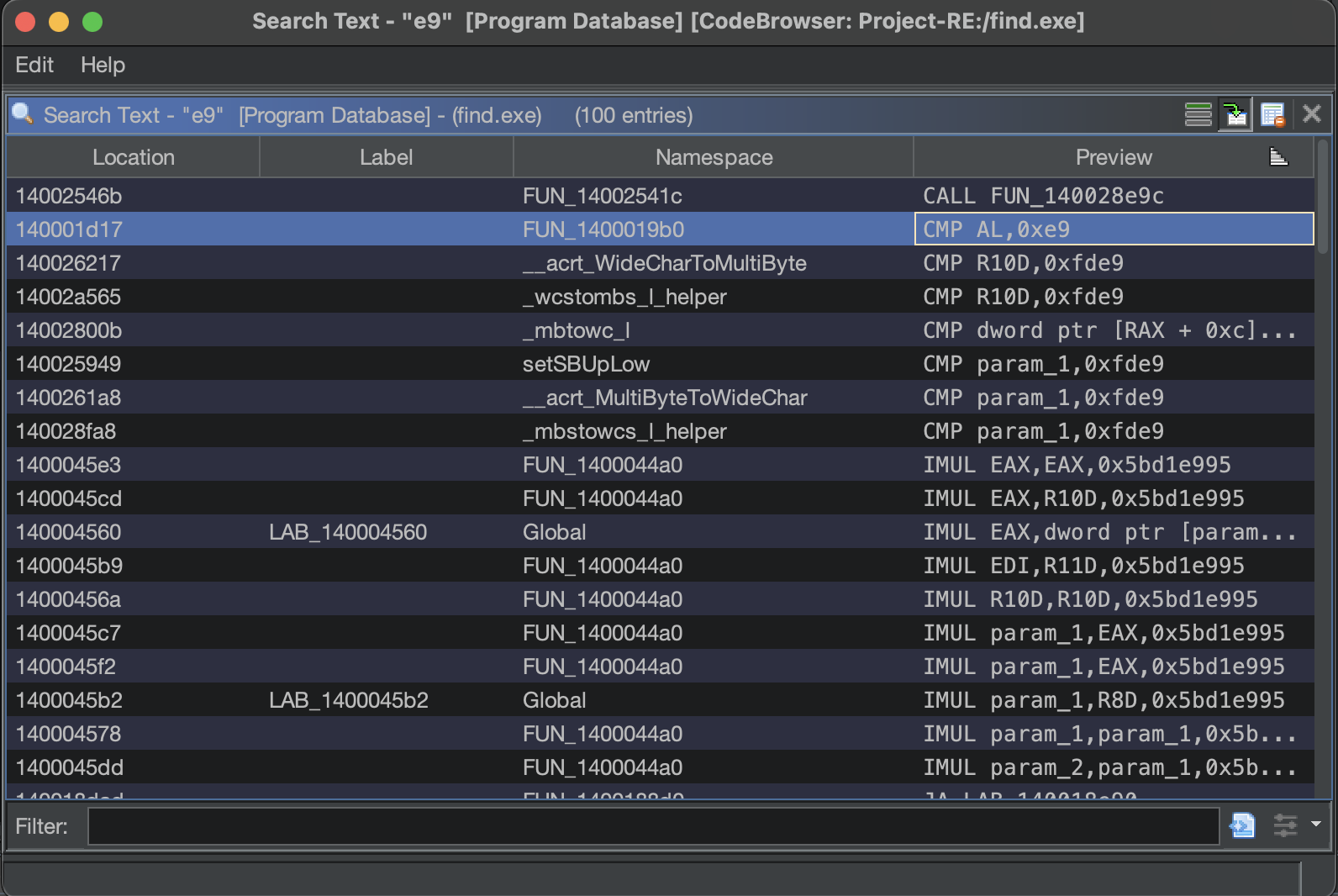The image size is (1338, 896).
Task: Click label LAB_140004560
Action: (x=348, y=532)
